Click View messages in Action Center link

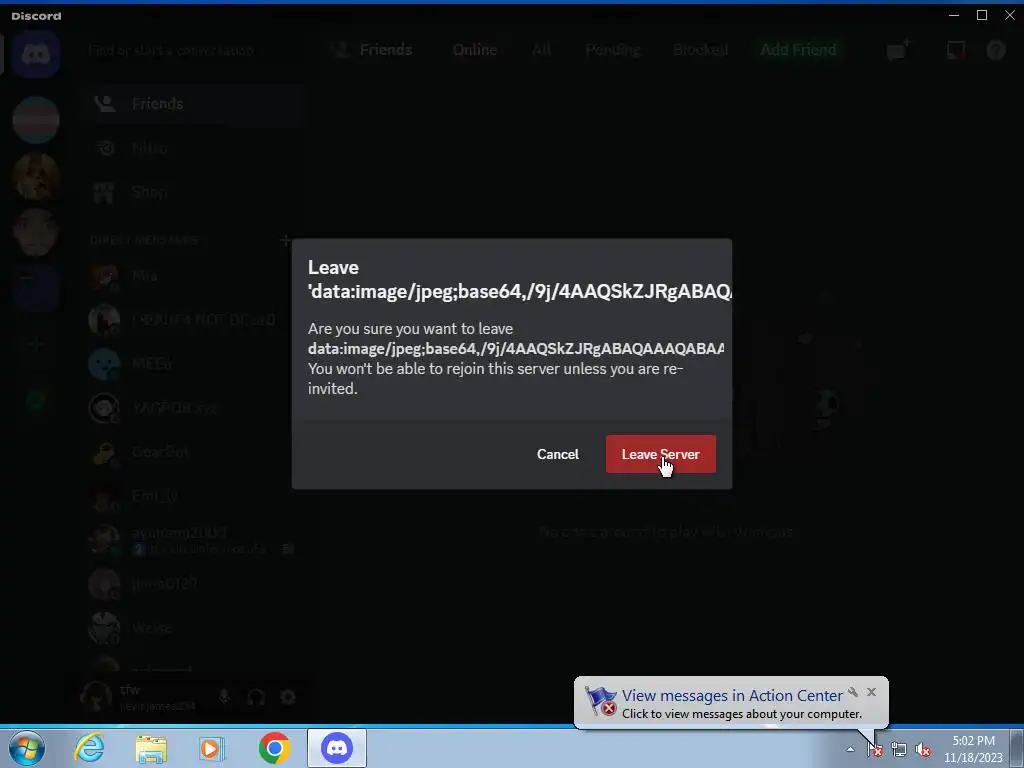pyautogui.click(x=732, y=696)
